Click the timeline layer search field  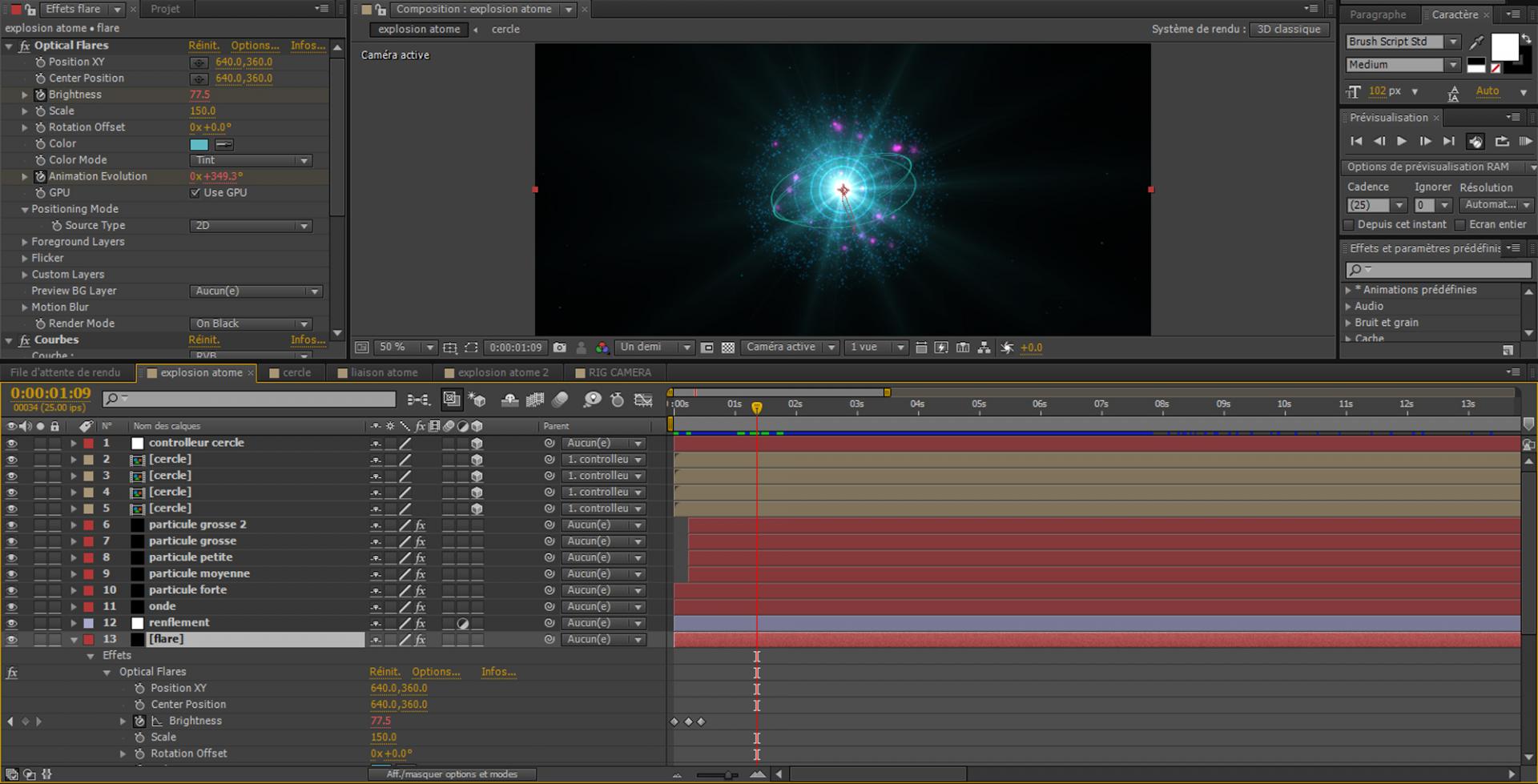click(x=256, y=399)
